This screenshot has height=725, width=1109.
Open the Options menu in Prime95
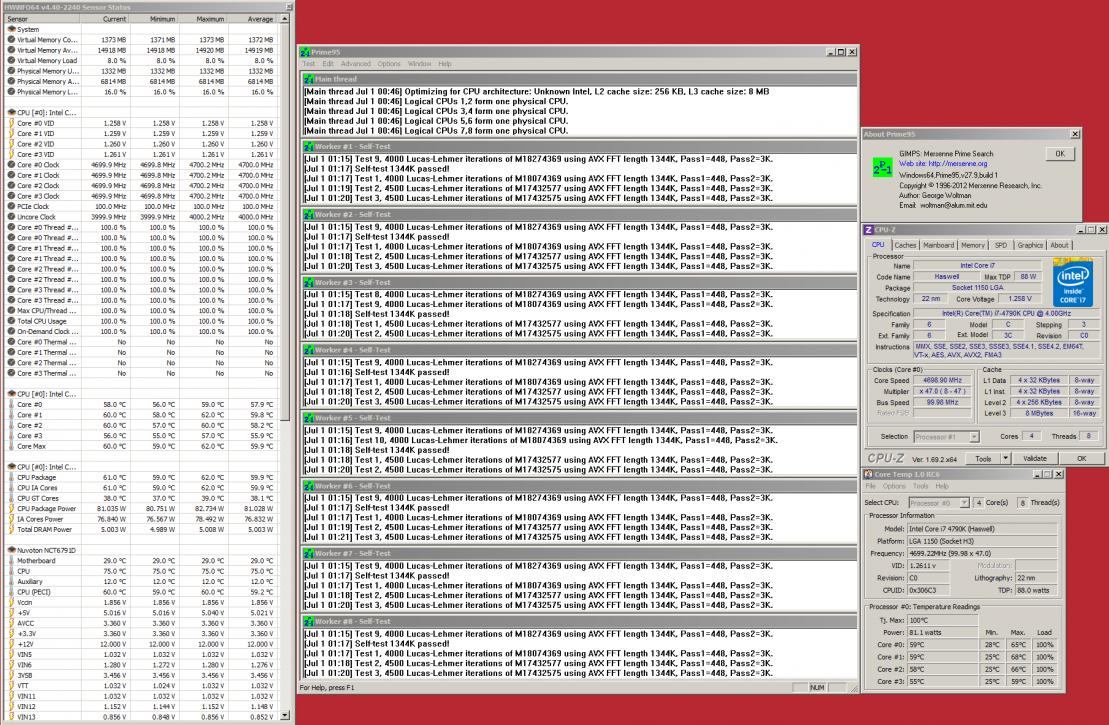(x=388, y=64)
